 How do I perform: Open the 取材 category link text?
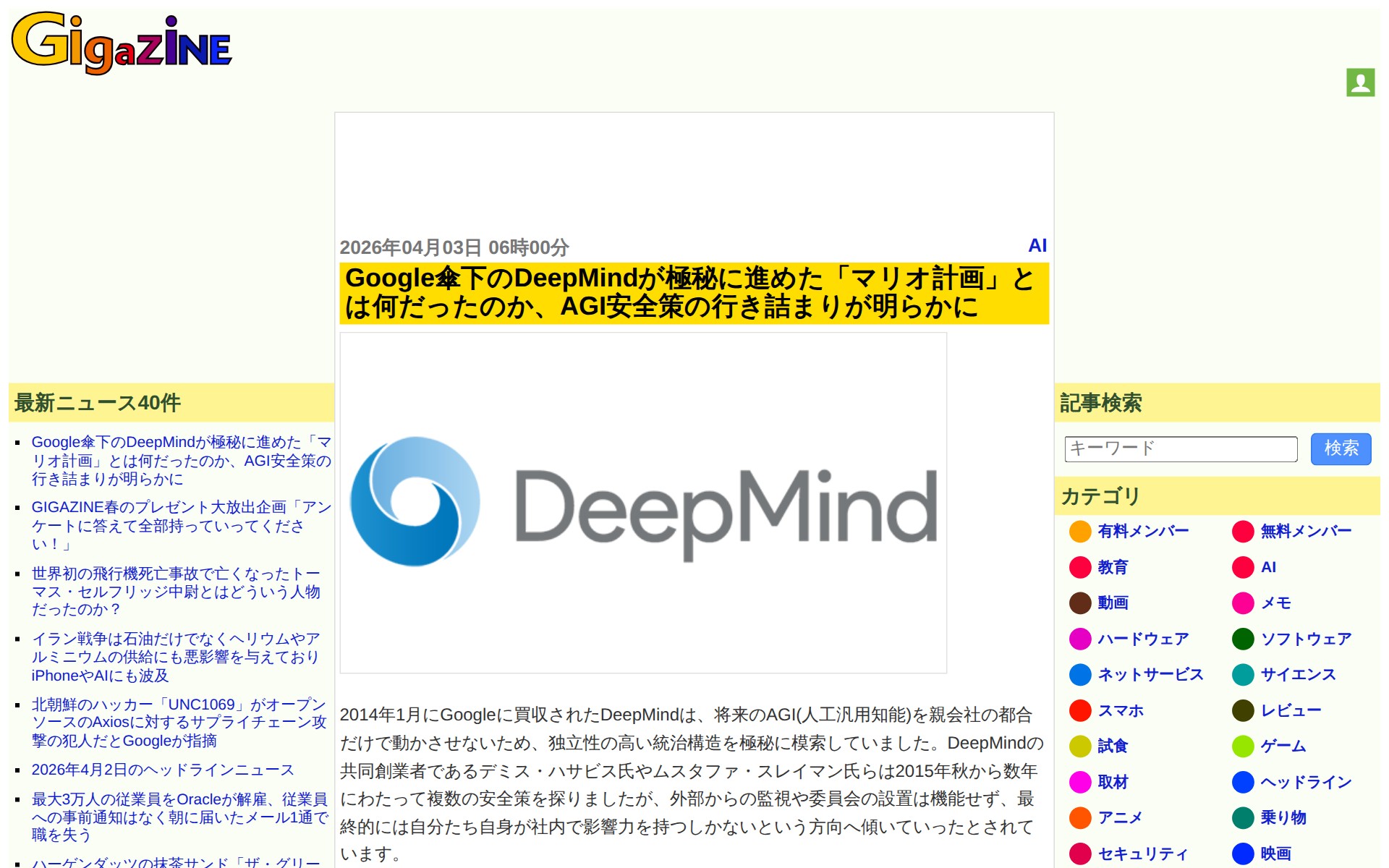pyautogui.click(x=1113, y=782)
